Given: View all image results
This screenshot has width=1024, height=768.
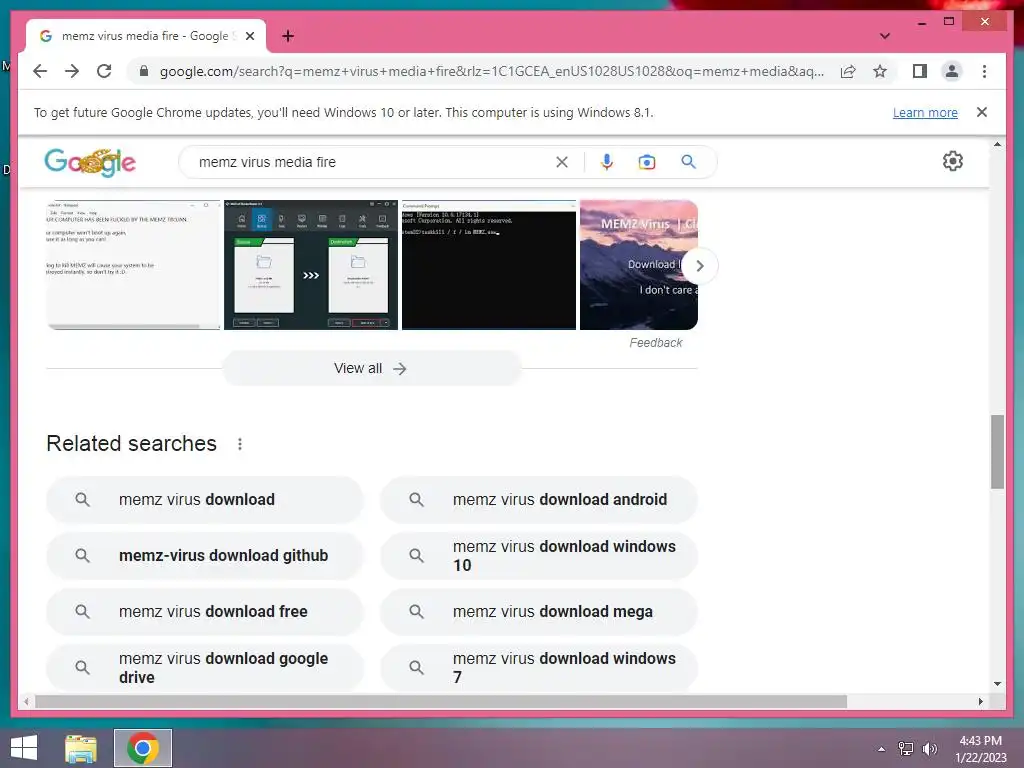Looking at the screenshot, I should click(372, 368).
